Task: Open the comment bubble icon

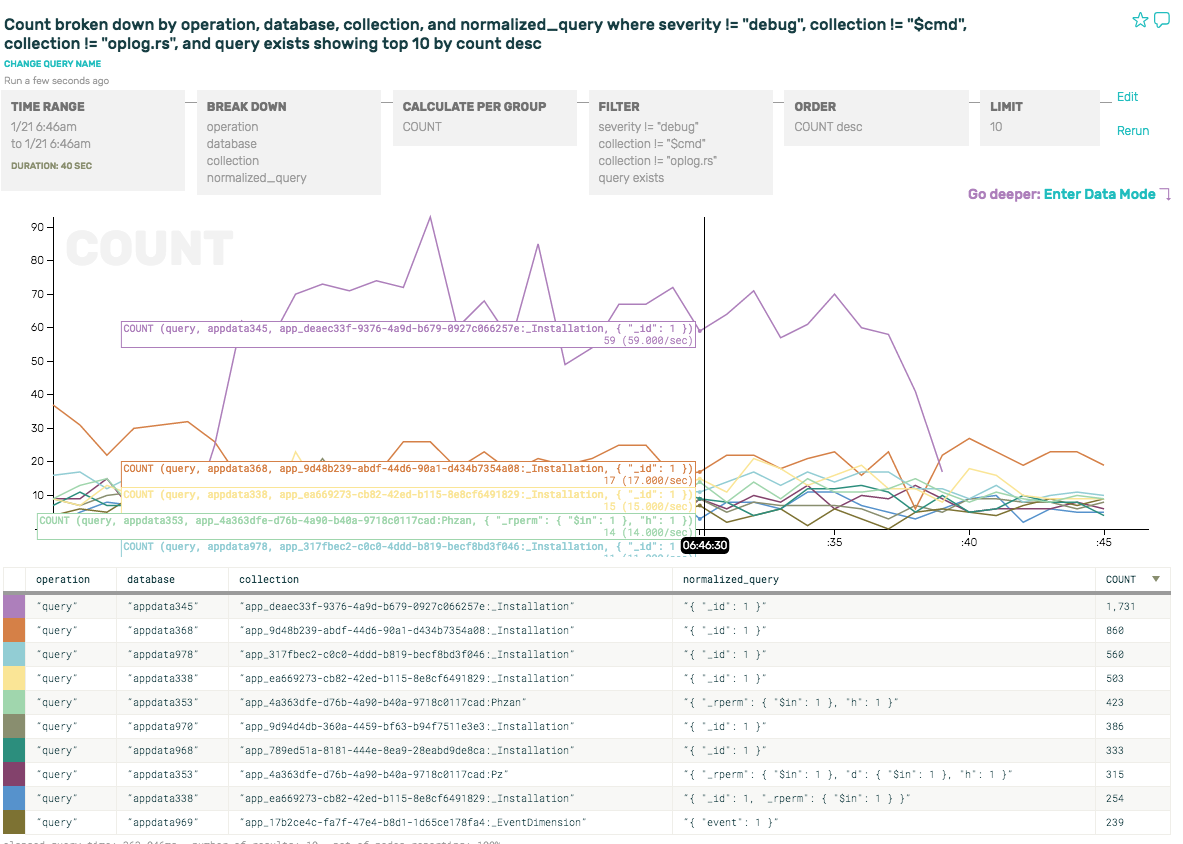Action: point(1162,20)
